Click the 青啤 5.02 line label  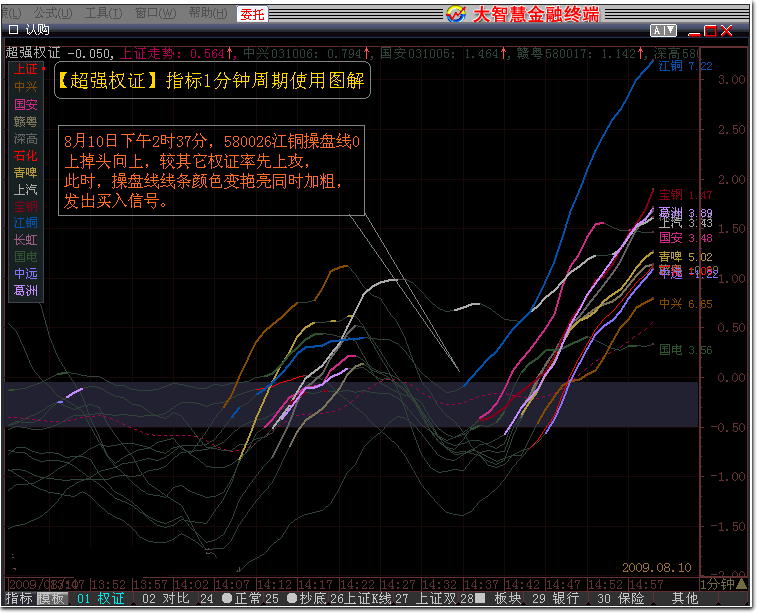point(685,257)
